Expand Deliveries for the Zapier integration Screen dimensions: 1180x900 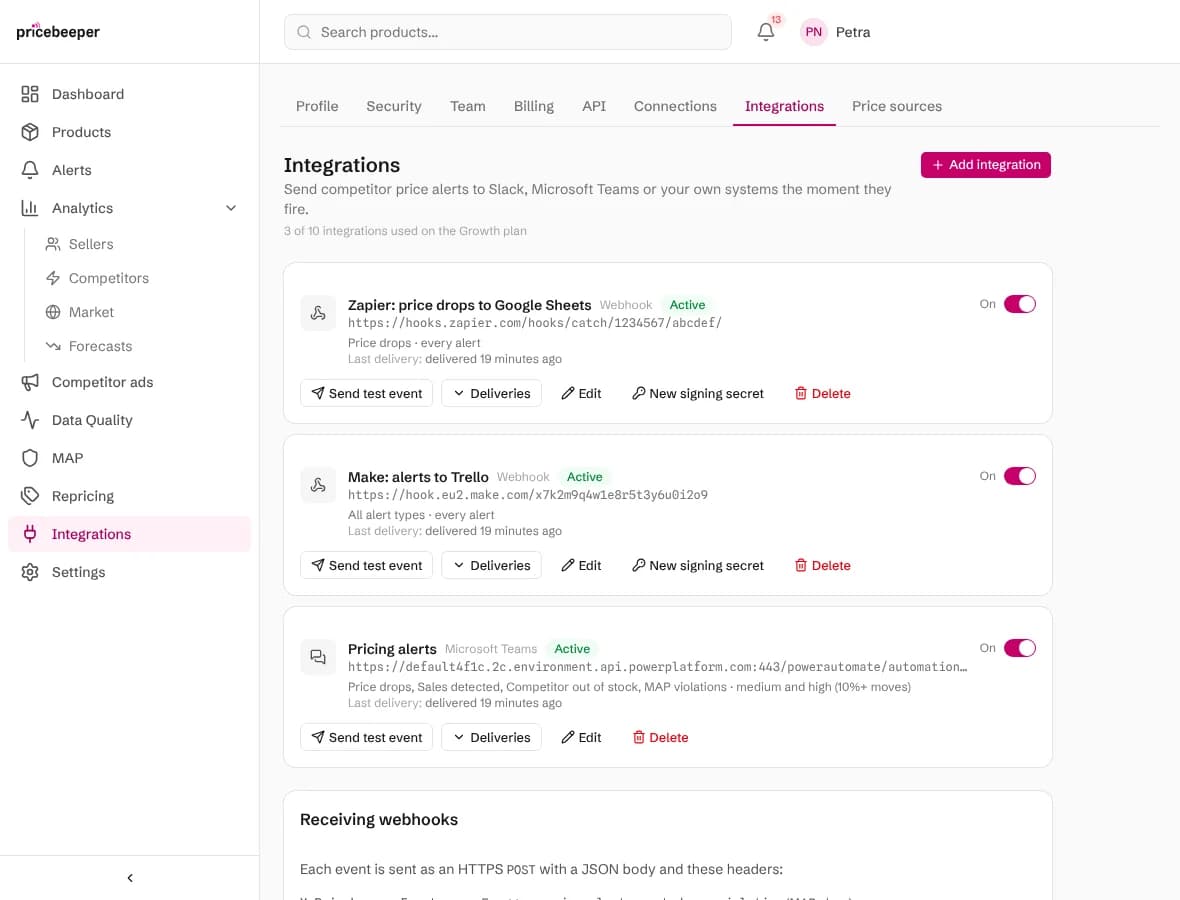tap(491, 394)
